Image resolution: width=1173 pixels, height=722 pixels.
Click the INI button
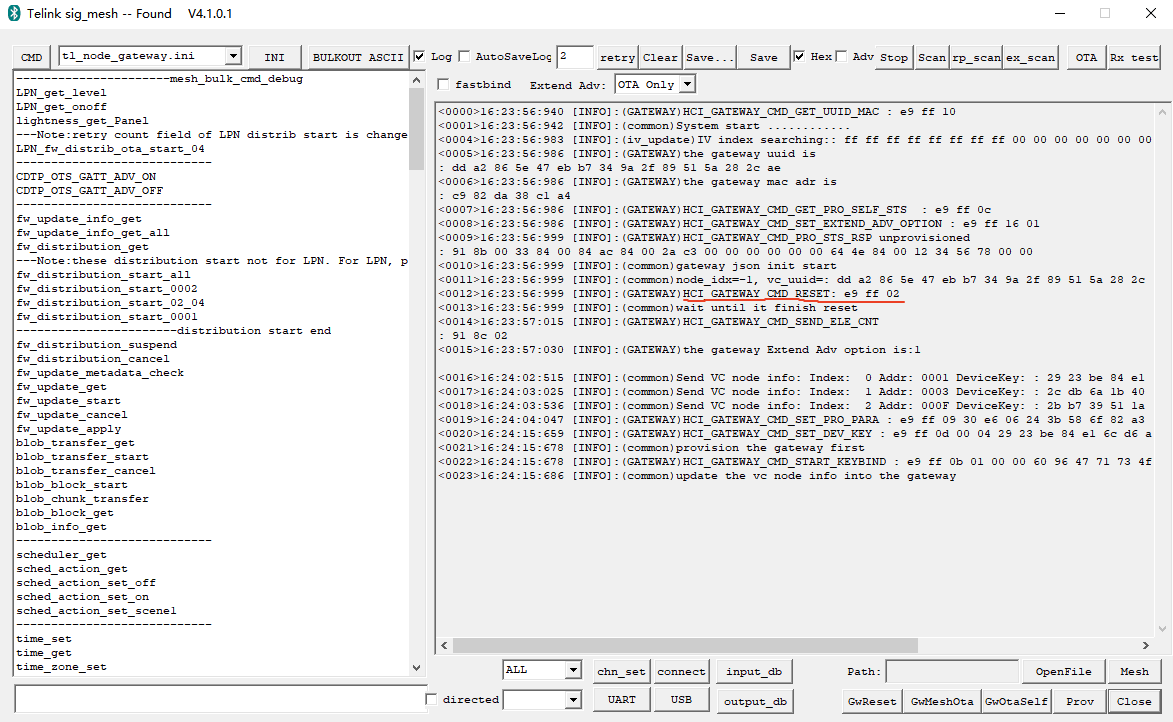(x=274, y=58)
